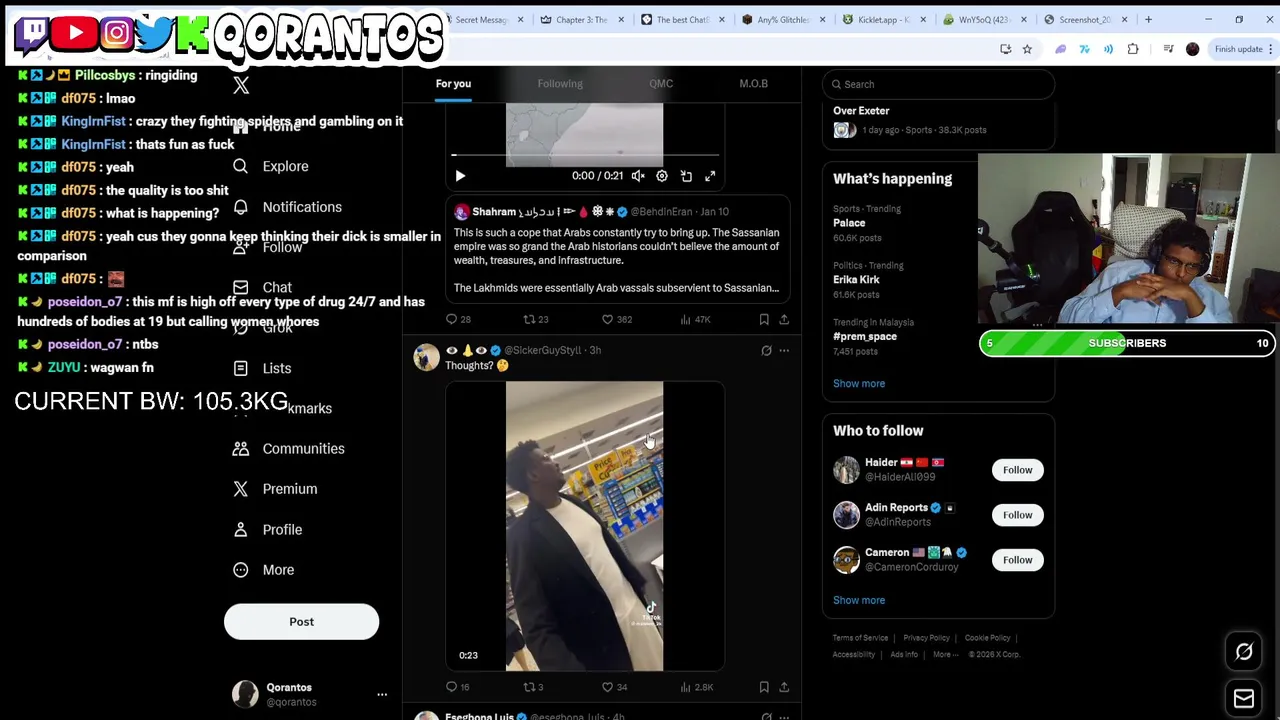1280x720 pixels.
Task: Click the X Search field
Action: pyautogui.click(x=938, y=84)
